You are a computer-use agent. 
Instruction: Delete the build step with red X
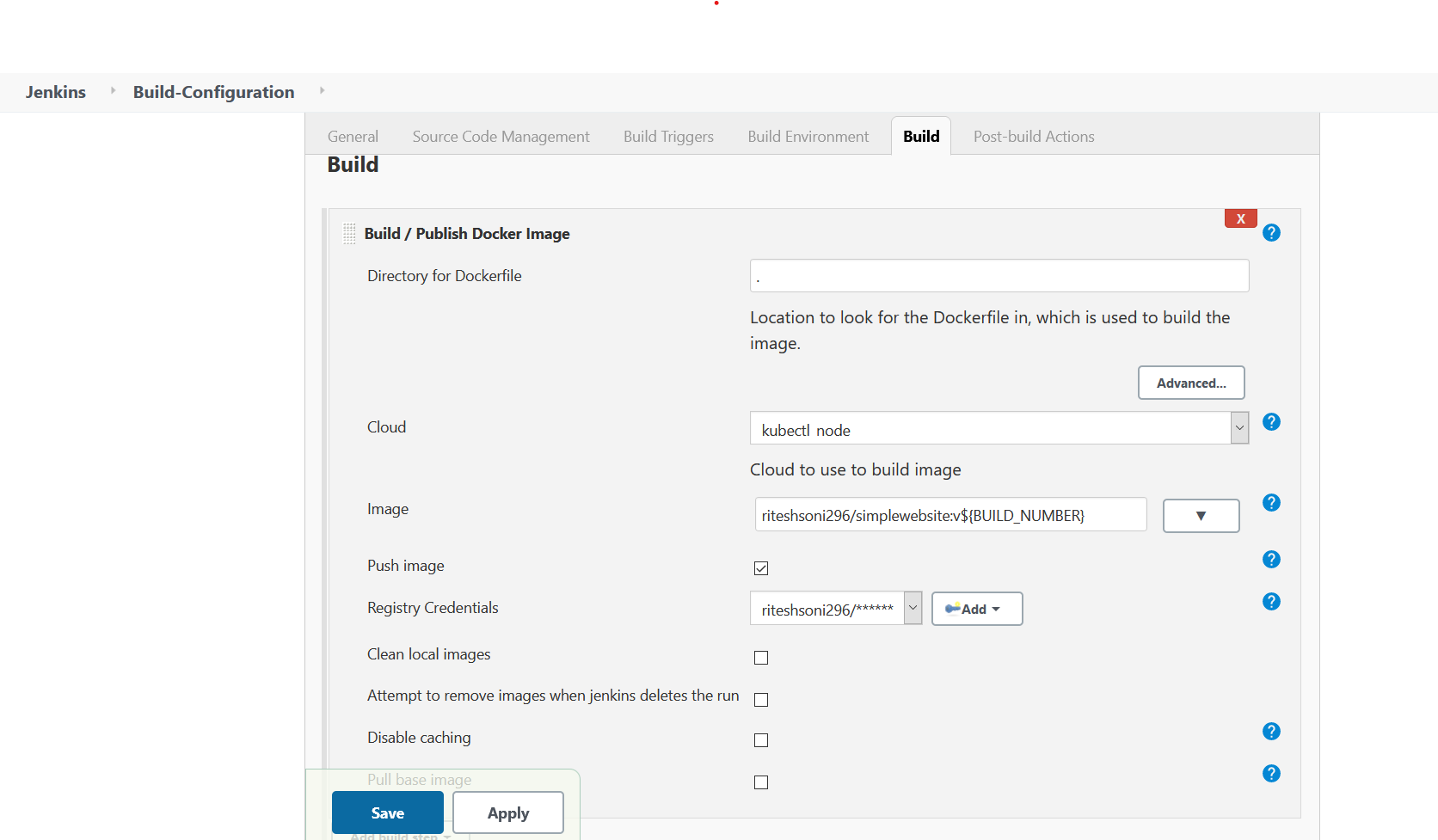pos(1241,218)
